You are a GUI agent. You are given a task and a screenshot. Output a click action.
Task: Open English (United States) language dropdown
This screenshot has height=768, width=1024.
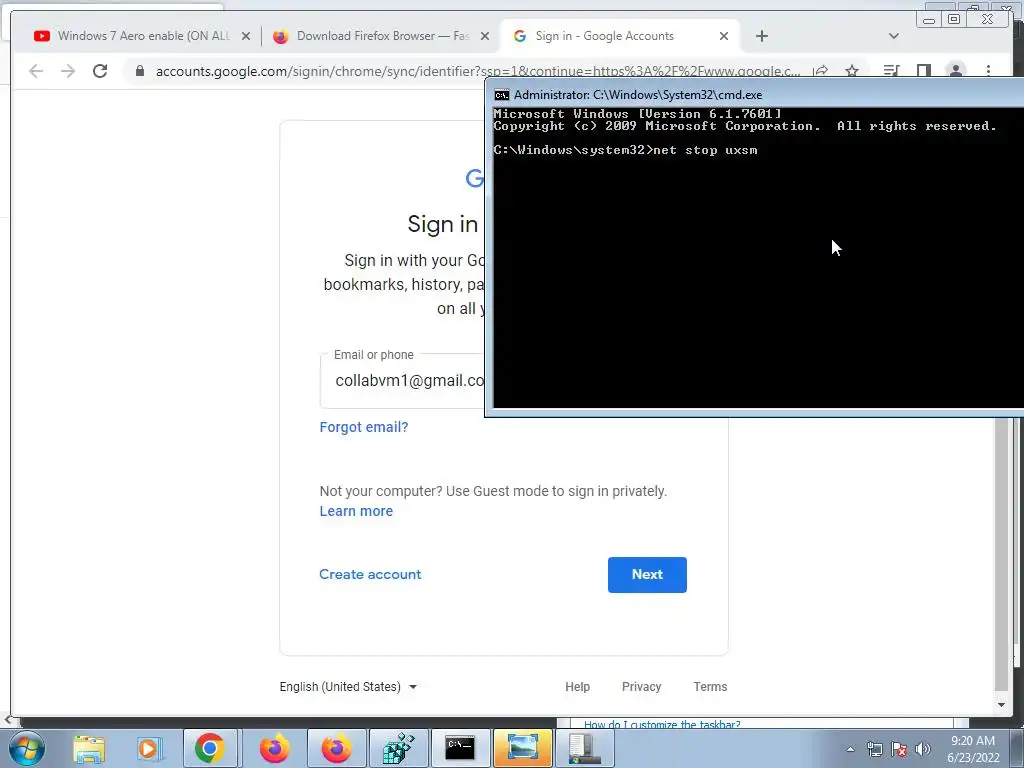click(348, 686)
